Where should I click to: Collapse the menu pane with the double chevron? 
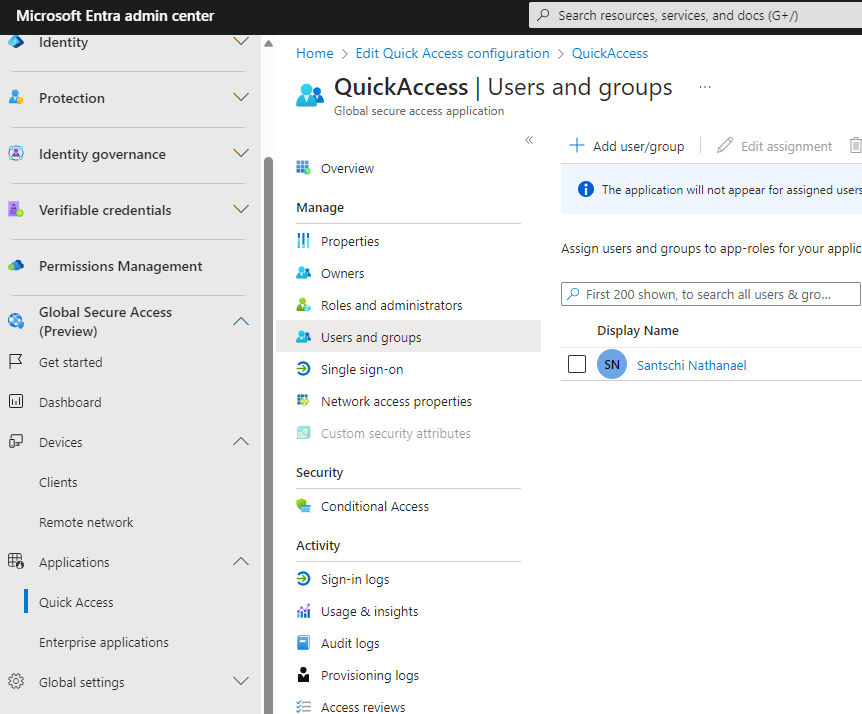click(529, 140)
